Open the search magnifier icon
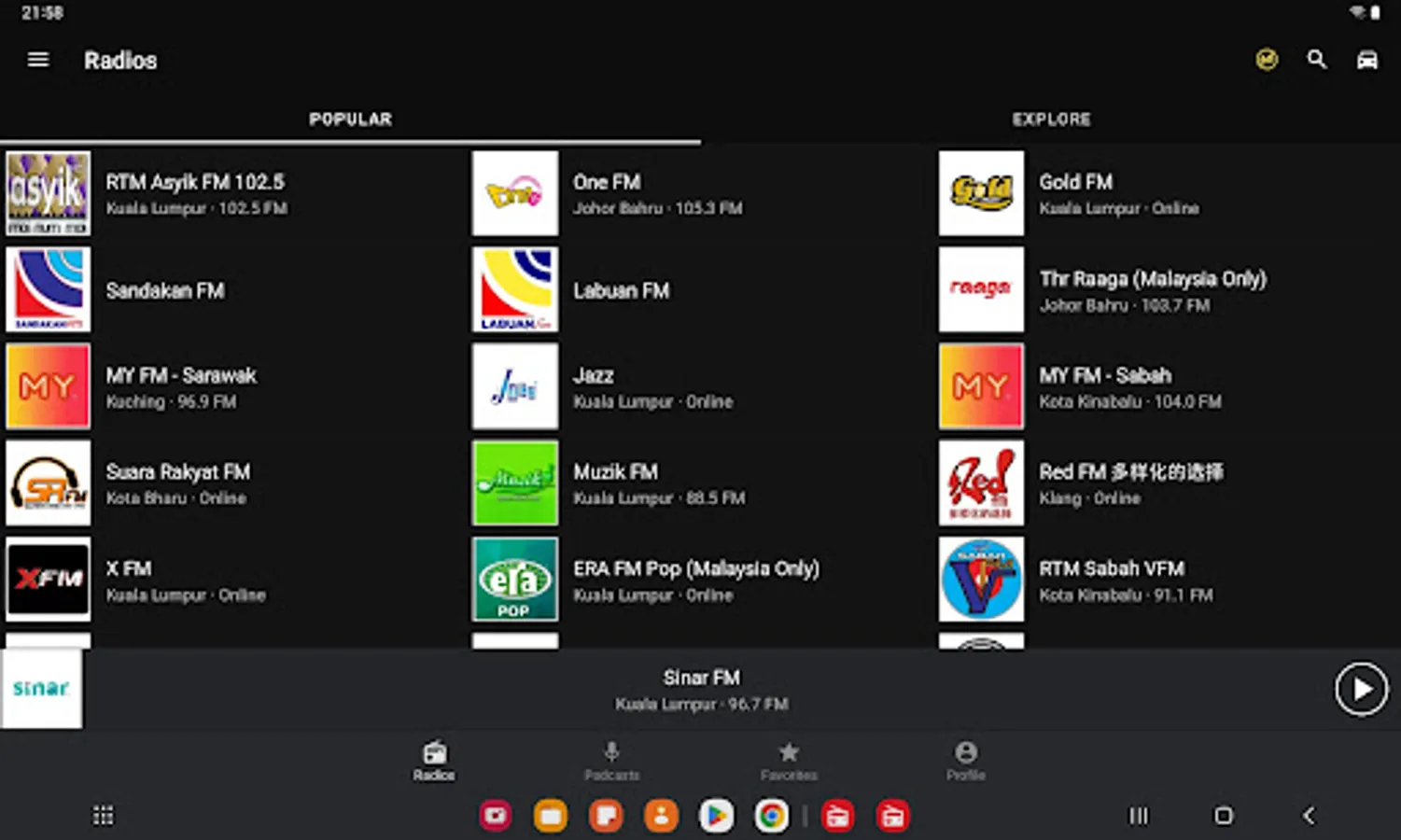Viewport: 1401px width, 840px height. [x=1317, y=60]
